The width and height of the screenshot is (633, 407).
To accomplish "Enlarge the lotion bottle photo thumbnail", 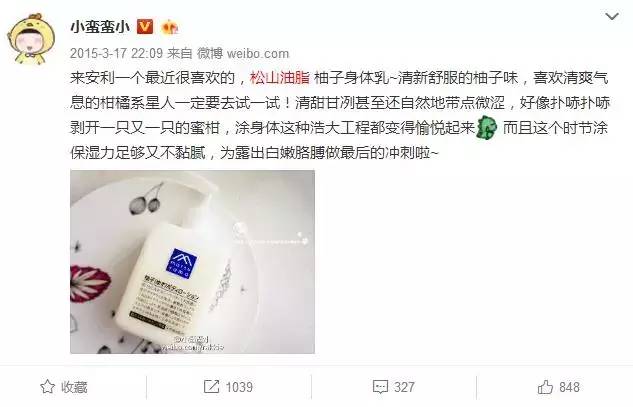I will [x=193, y=262].
